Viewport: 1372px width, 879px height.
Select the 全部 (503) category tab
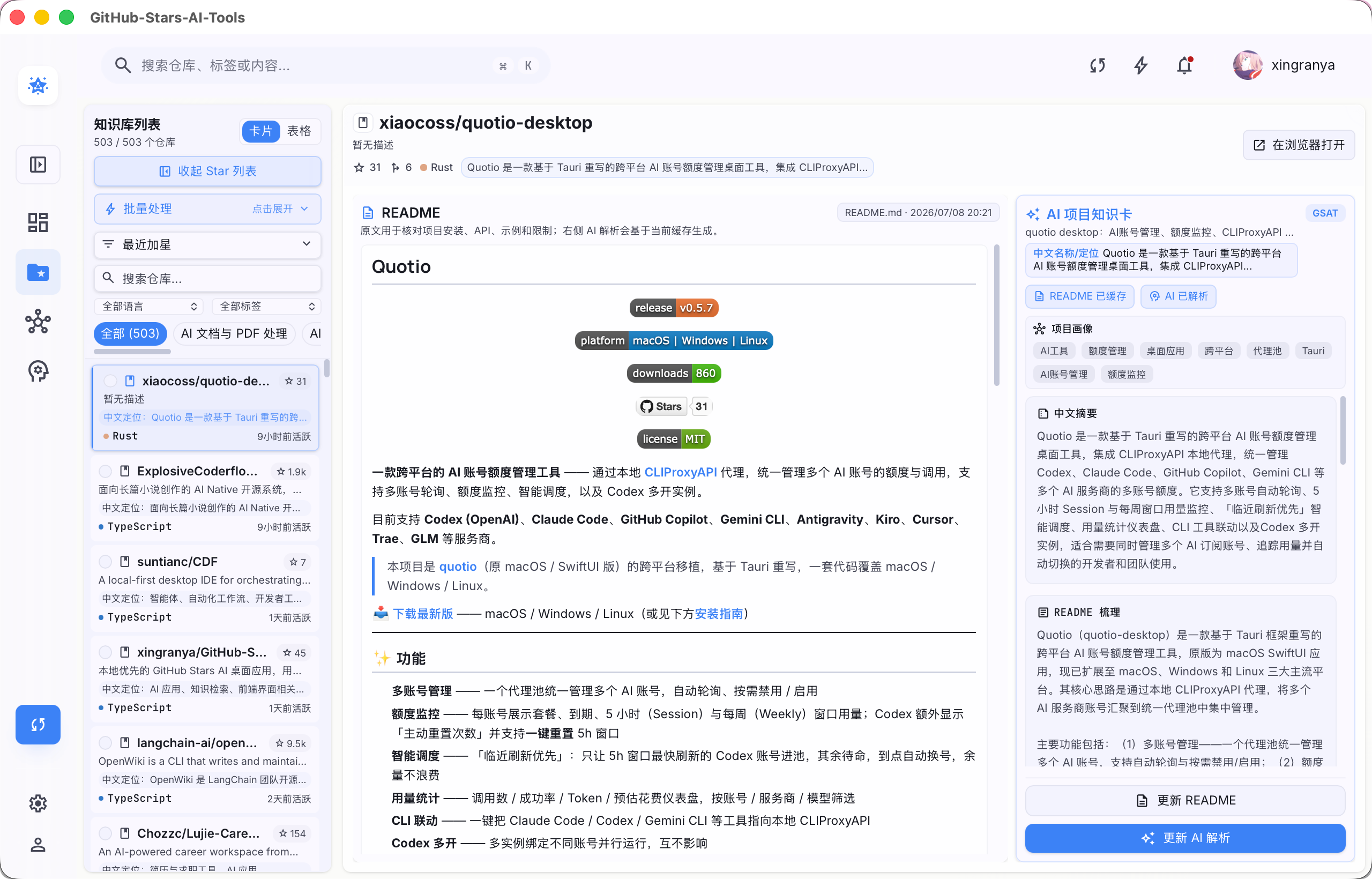pos(130,333)
